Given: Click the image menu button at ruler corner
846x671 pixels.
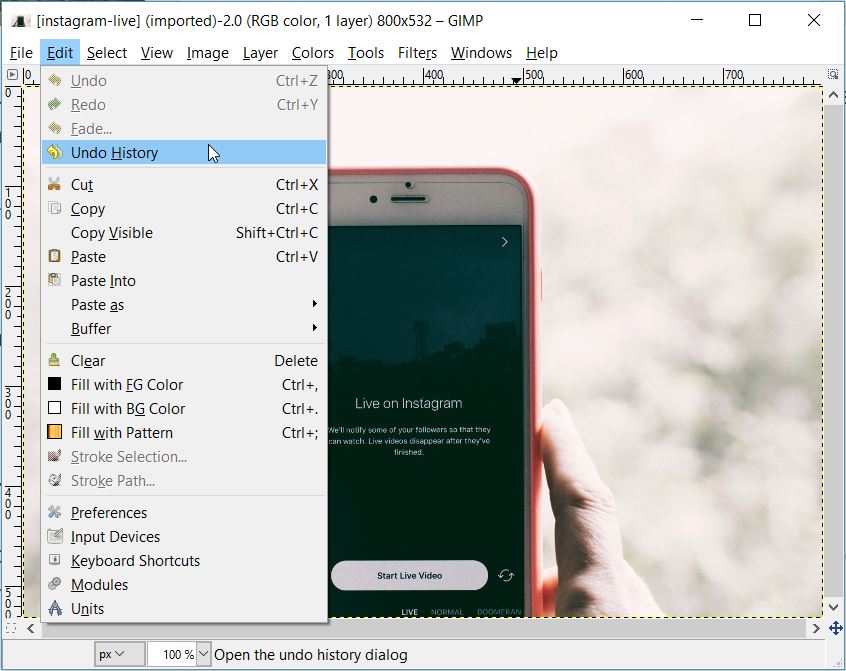Looking at the screenshot, I should [12, 74].
